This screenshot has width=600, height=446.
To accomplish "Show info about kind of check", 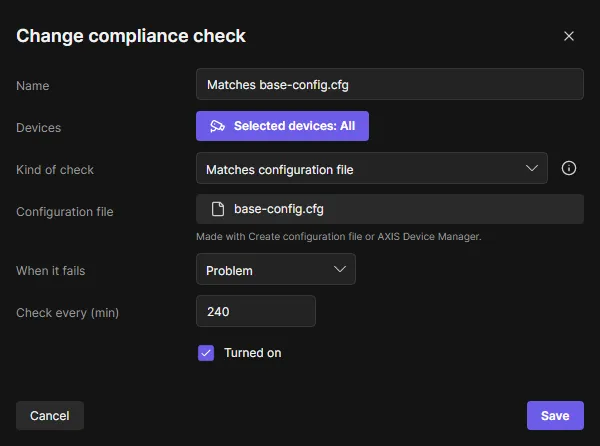I will pos(569,168).
